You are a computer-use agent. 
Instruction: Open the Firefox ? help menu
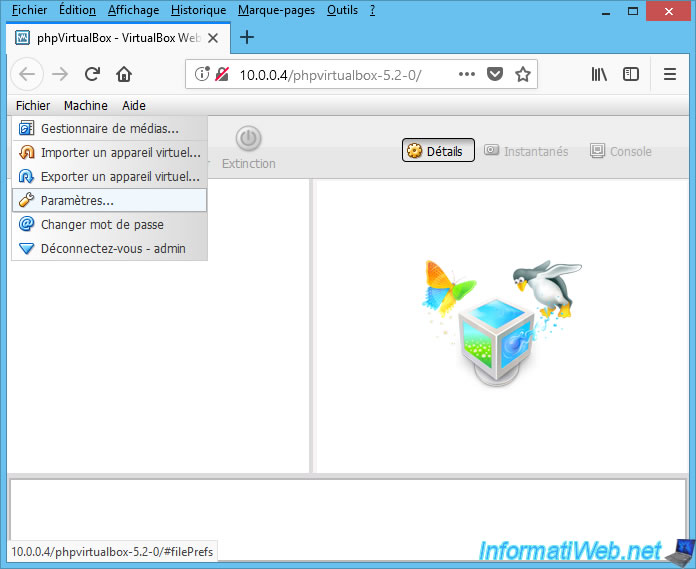tap(372, 10)
